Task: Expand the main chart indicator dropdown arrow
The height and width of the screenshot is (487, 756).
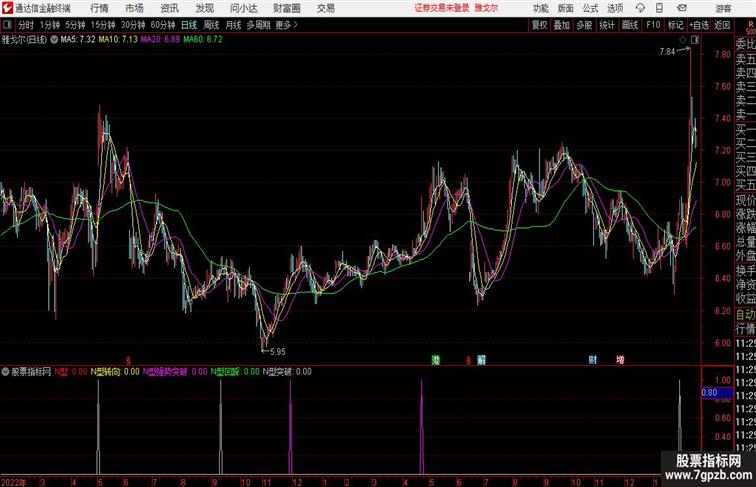Action: coord(54,40)
